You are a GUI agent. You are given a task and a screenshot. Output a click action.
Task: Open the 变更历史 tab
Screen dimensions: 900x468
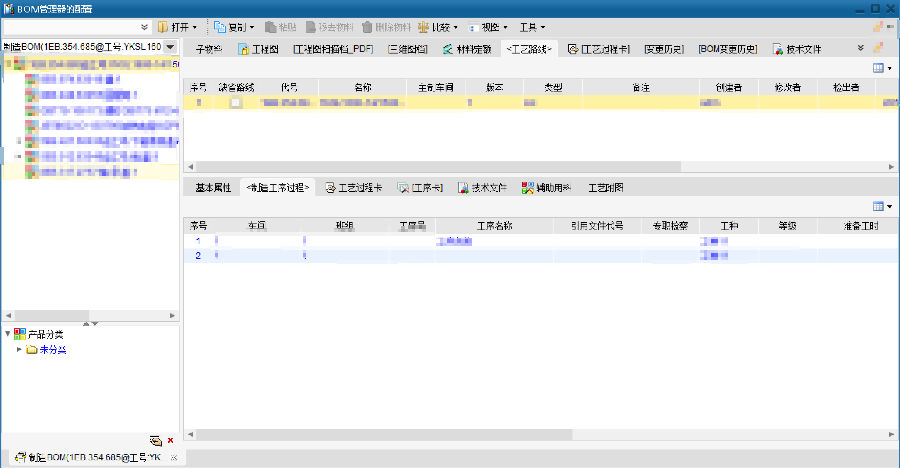[664, 49]
